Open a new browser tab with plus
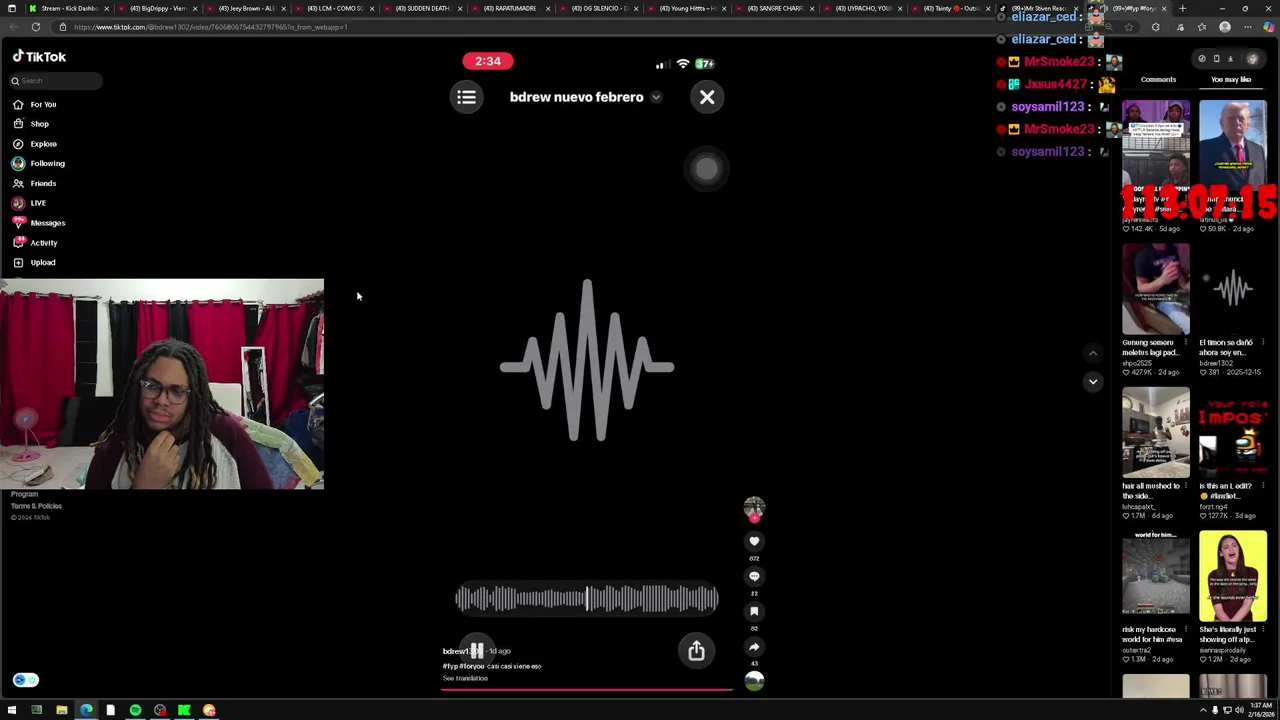This screenshot has width=1280, height=720. pos(1182,8)
